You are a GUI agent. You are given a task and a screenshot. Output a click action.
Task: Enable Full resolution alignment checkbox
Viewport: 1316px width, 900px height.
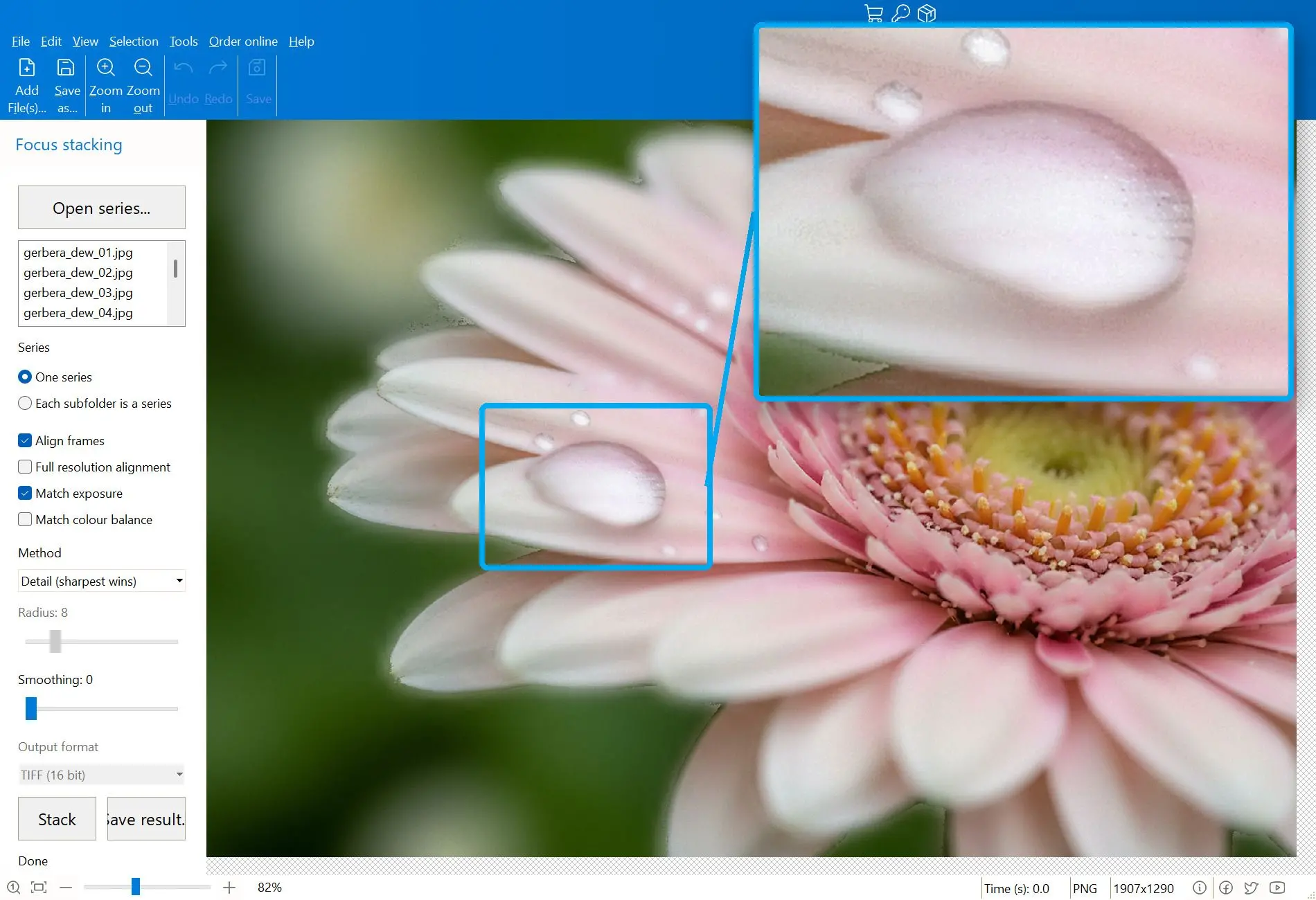tap(25, 467)
